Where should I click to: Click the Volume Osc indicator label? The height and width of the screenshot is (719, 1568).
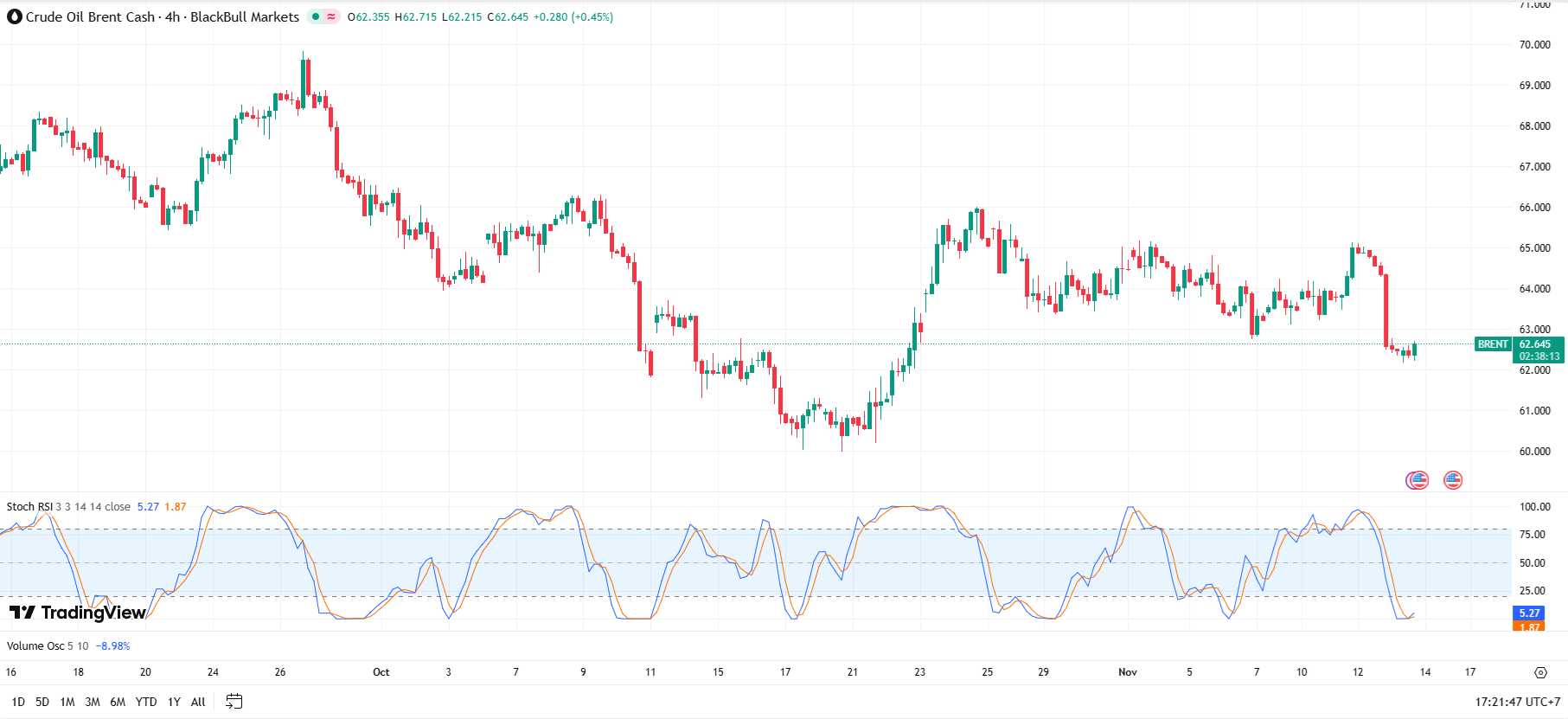coord(35,646)
